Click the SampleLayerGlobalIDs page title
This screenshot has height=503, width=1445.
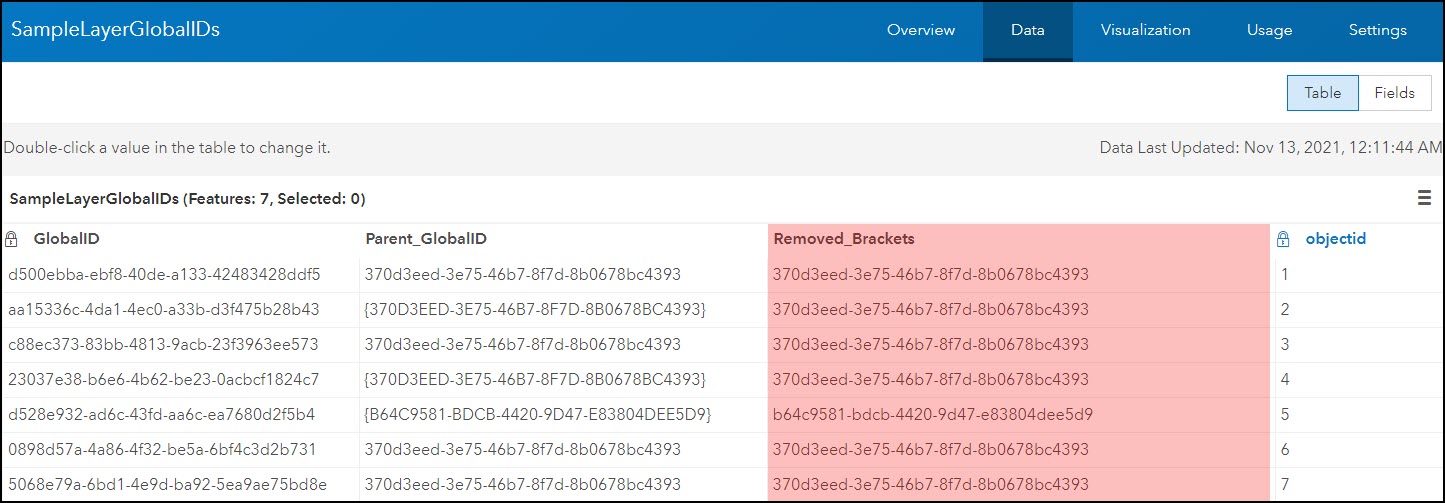click(x=115, y=30)
